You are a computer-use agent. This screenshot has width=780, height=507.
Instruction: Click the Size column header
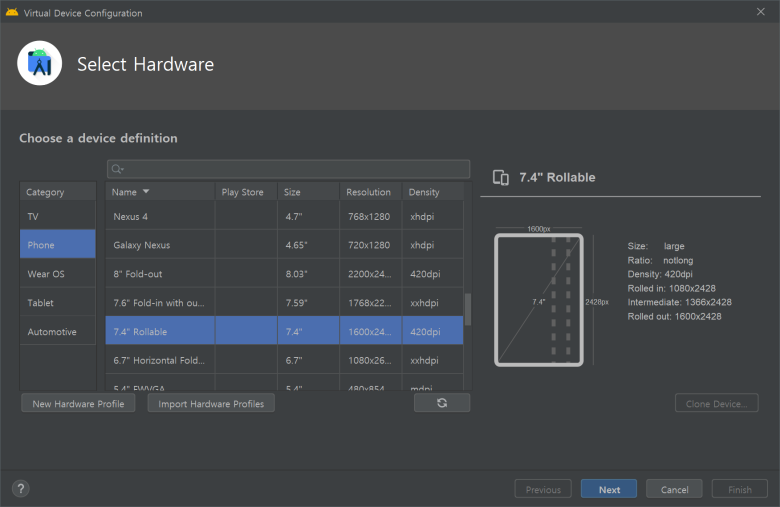(308, 192)
